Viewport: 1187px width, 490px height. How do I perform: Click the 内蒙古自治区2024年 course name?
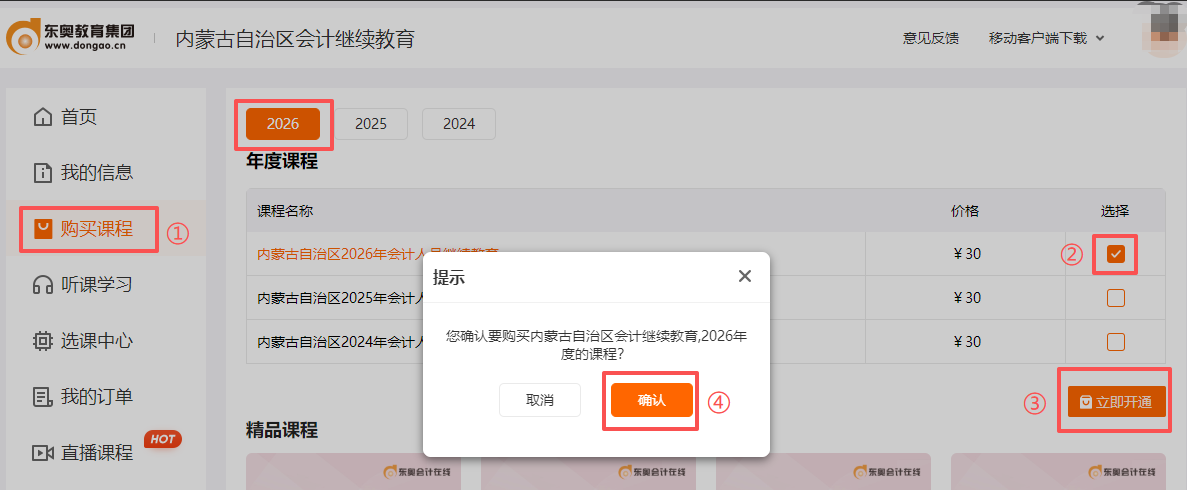point(340,342)
